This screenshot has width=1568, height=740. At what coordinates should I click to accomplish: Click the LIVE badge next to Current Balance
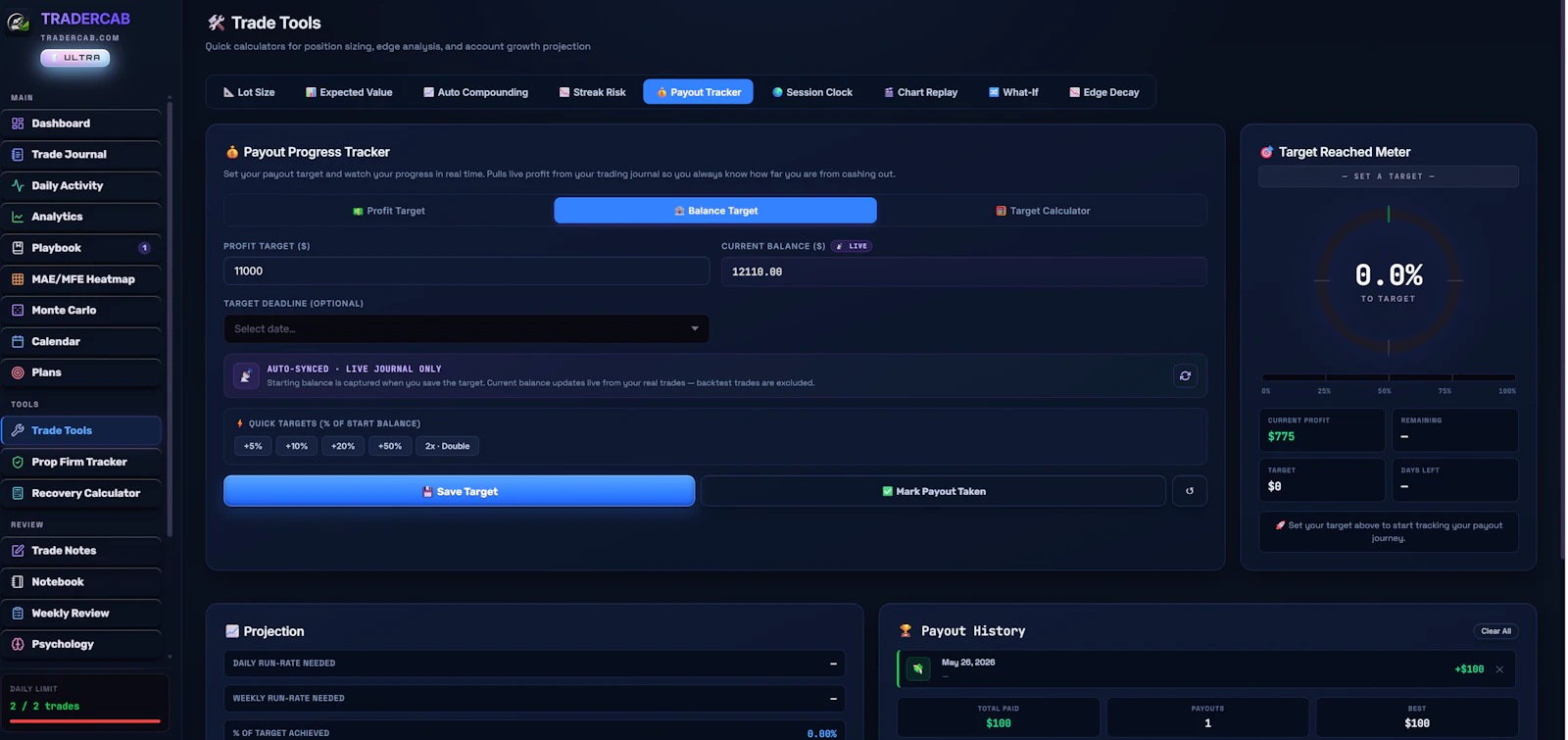click(852, 246)
